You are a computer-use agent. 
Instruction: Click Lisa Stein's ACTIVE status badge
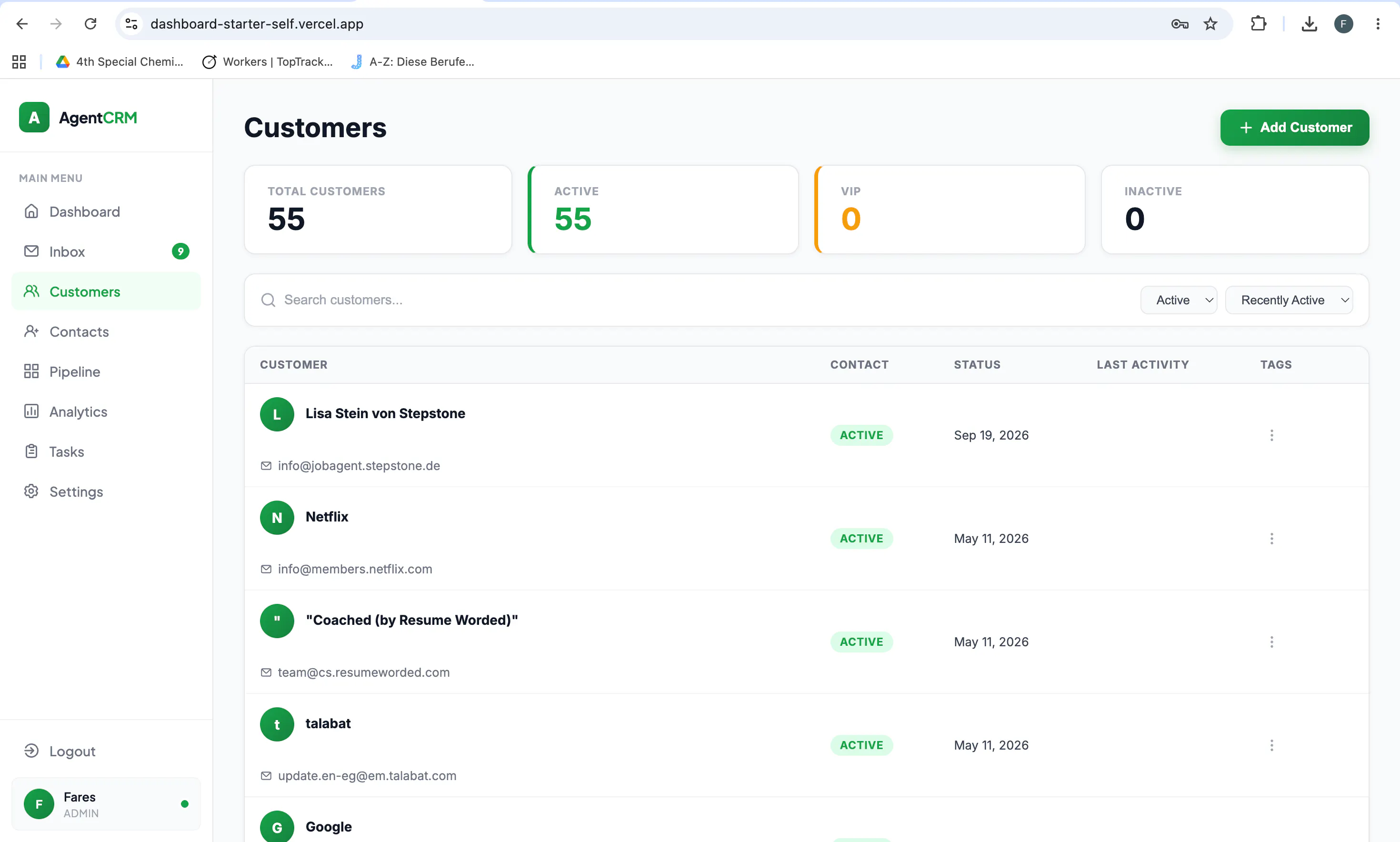click(x=861, y=435)
